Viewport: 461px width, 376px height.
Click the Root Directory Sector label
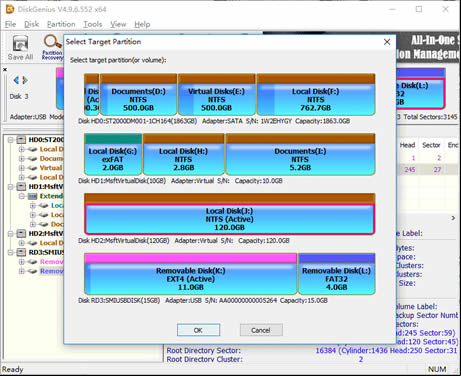203,351
